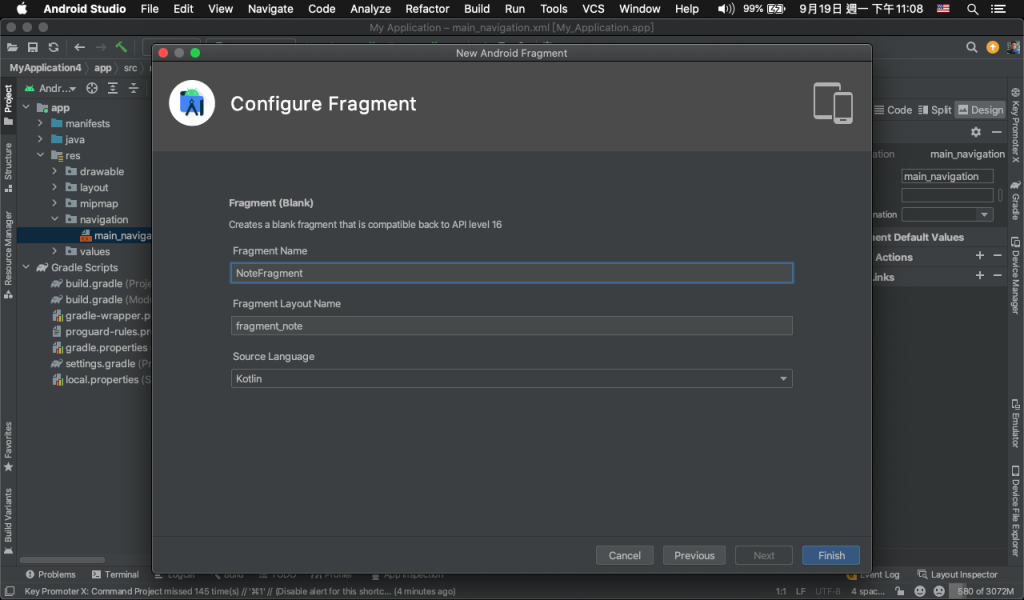Click the Fragment Layout Name field
This screenshot has width=1024, height=600.
(511, 326)
